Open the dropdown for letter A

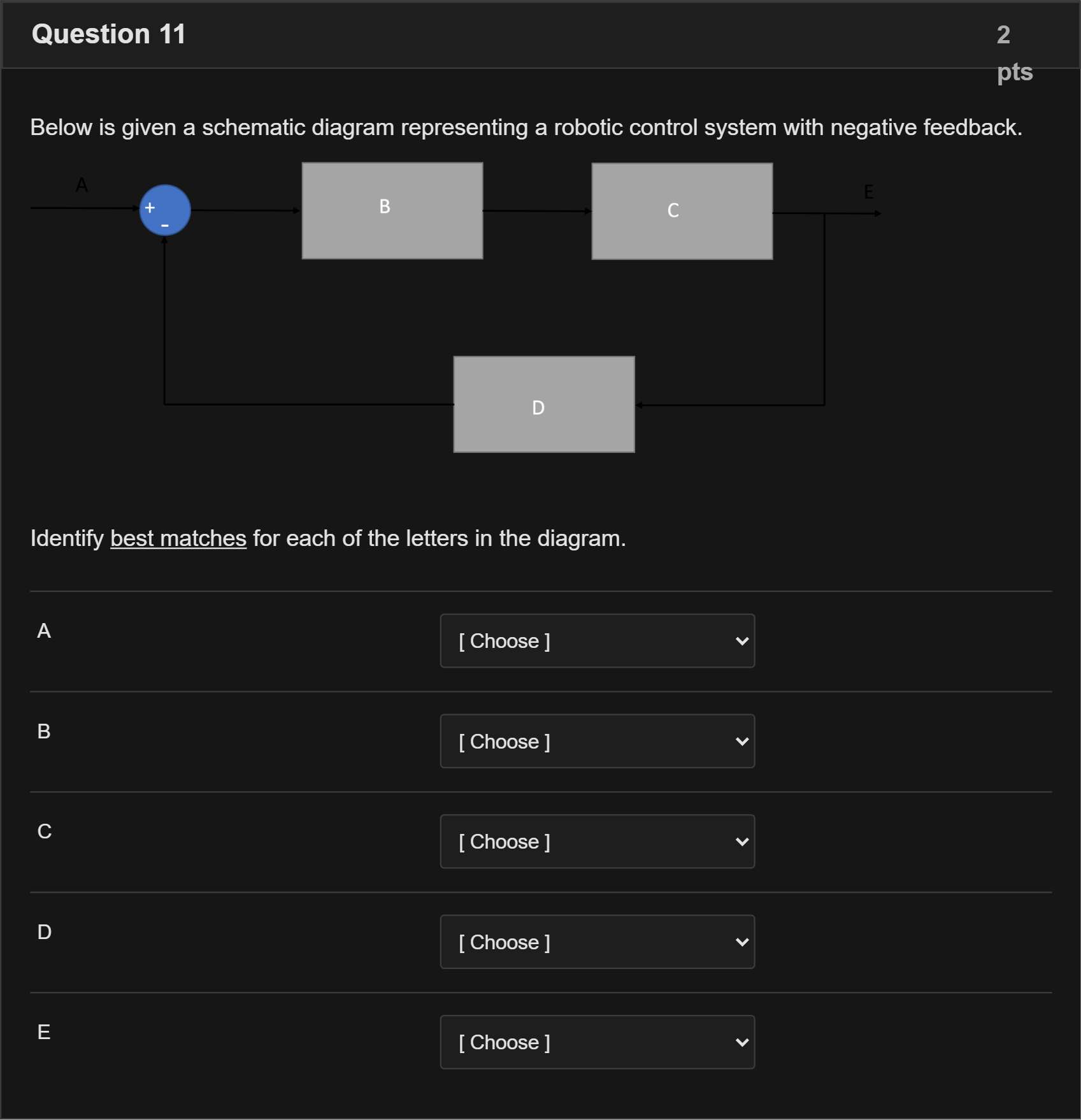click(x=596, y=641)
